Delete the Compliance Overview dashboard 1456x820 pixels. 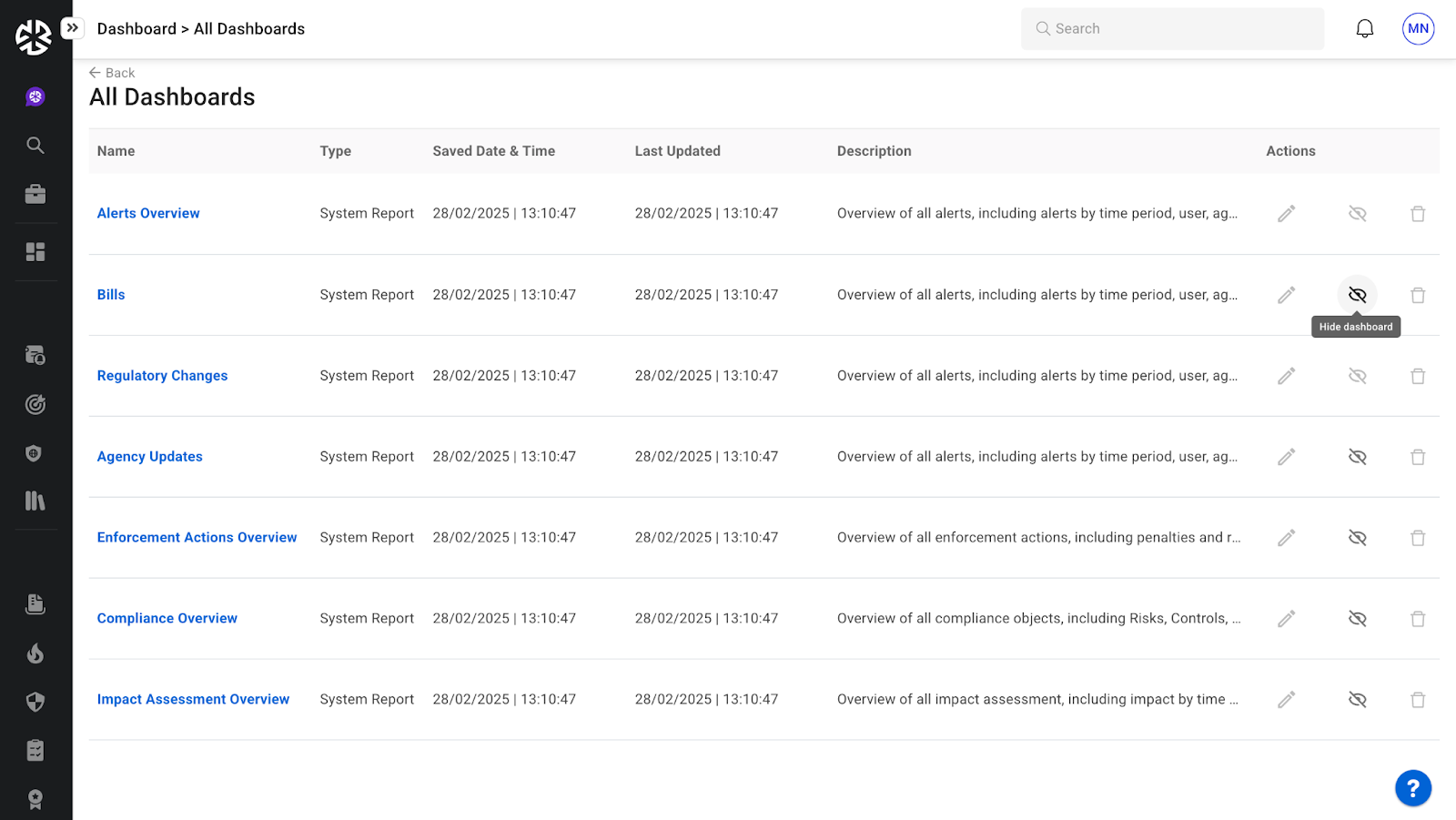pyautogui.click(x=1417, y=619)
